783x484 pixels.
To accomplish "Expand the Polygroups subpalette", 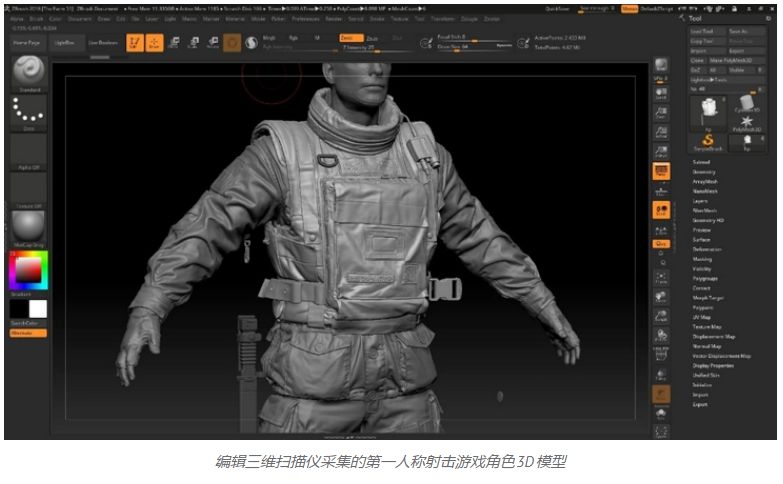I will point(705,278).
